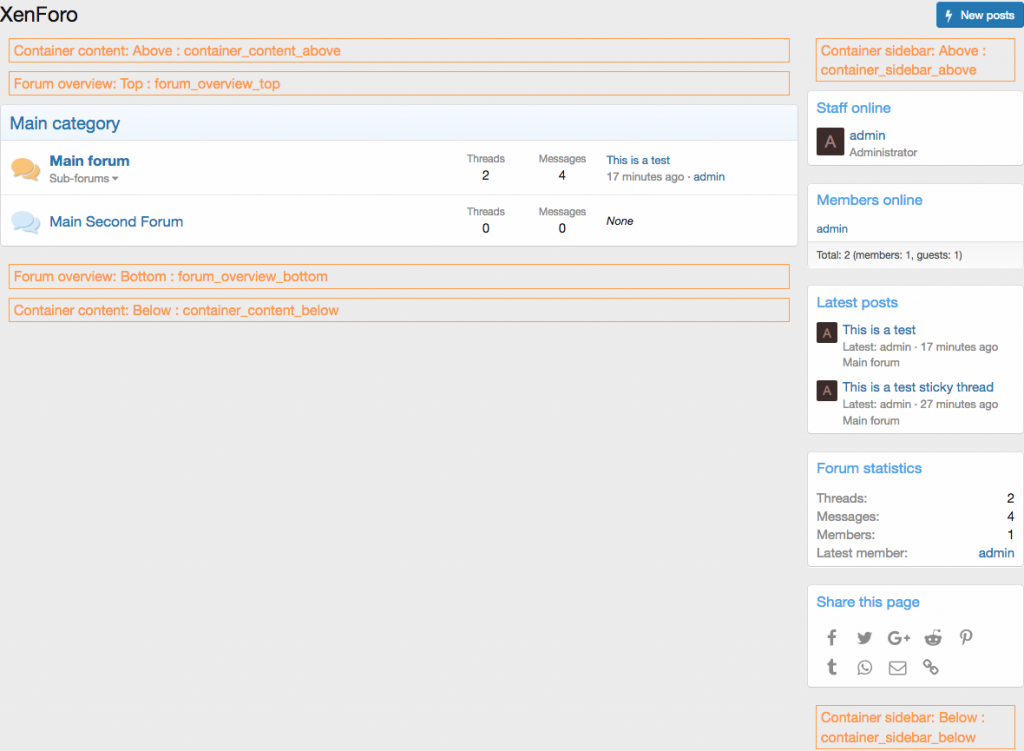Image resolution: width=1024 pixels, height=751 pixels.
Task: Share the page on Tumblr
Action: [831, 667]
